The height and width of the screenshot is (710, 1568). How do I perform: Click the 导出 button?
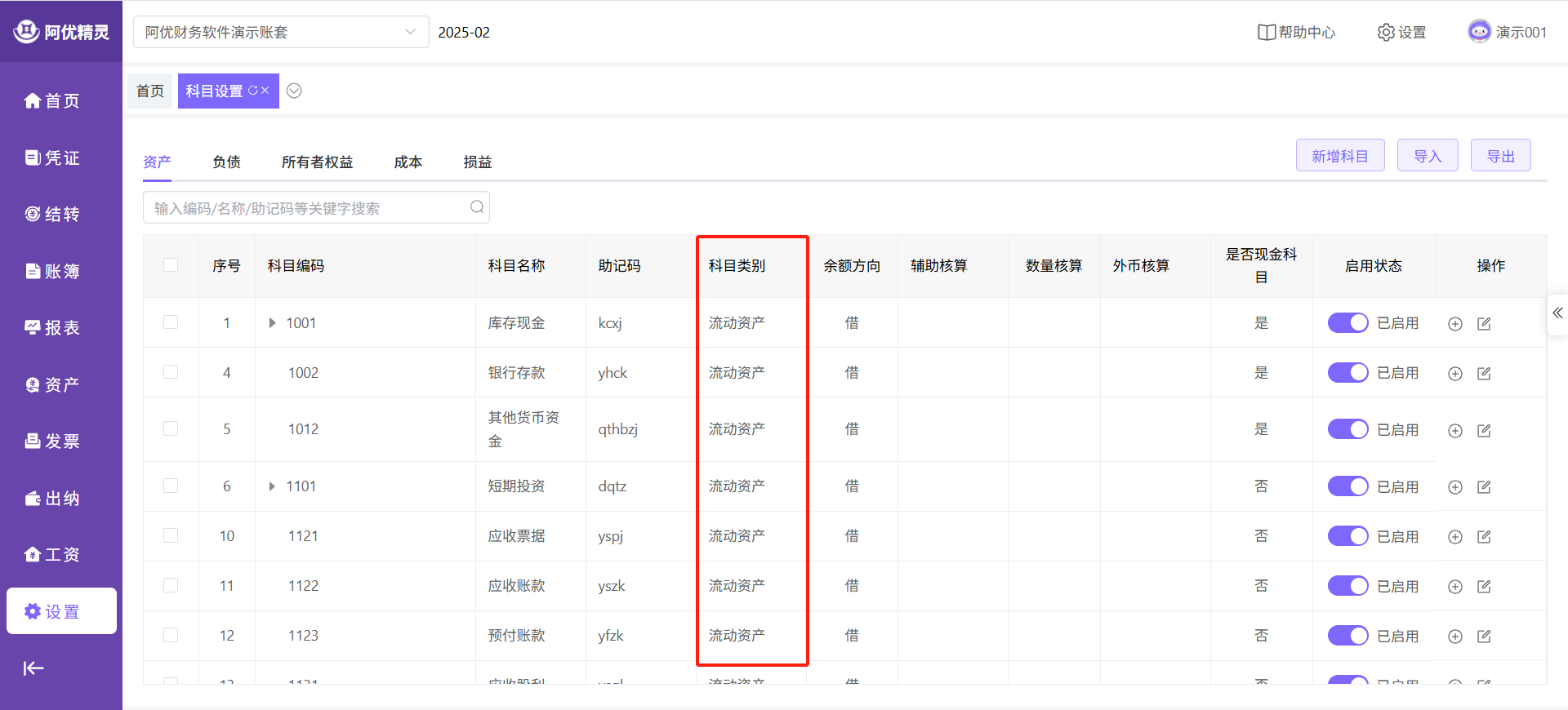click(1500, 156)
